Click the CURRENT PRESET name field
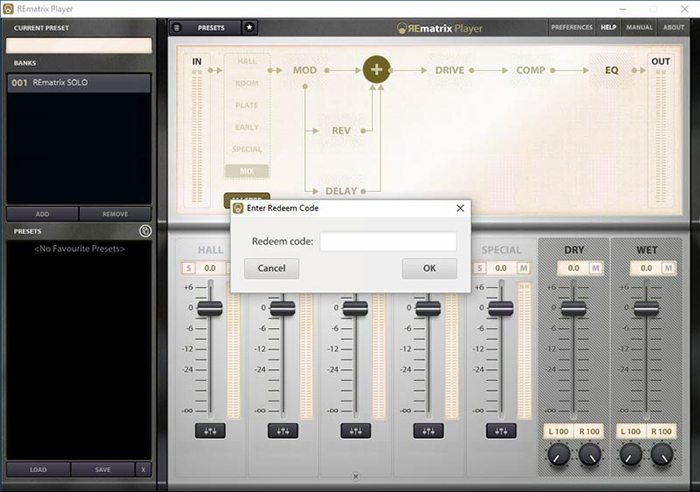Screen dimensions: 700x492 (79, 45)
